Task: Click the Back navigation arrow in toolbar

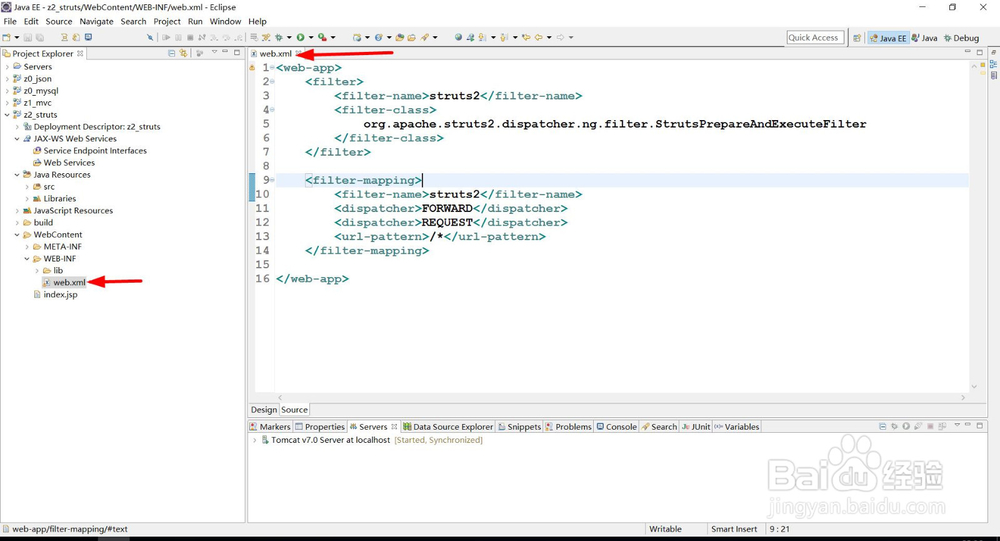Action: coord(539,38)
